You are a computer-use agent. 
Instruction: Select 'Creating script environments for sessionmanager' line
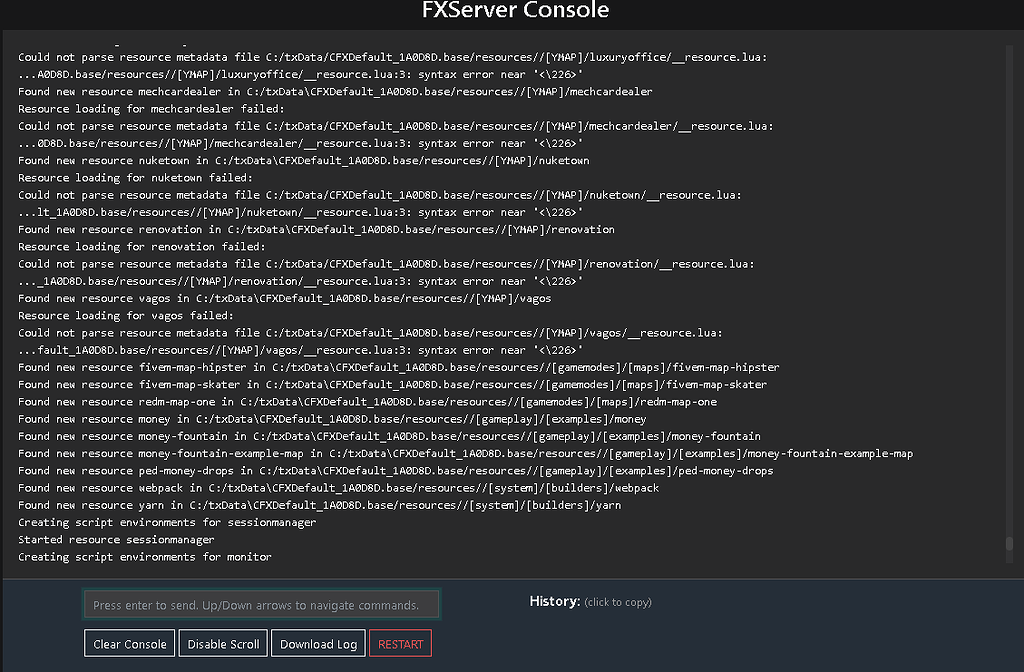tap(167, 522)
